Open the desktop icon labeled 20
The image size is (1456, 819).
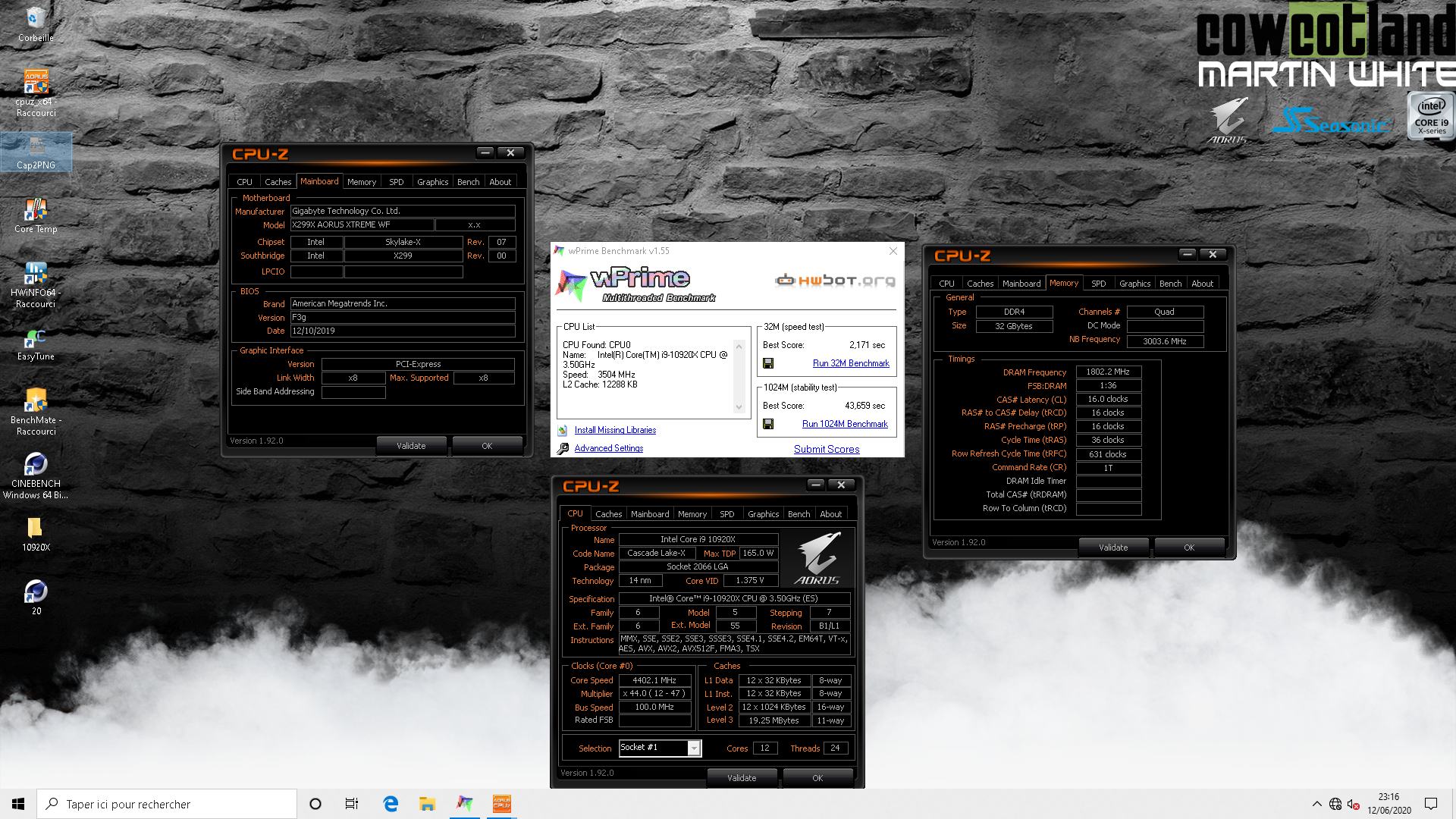(36, 597)
